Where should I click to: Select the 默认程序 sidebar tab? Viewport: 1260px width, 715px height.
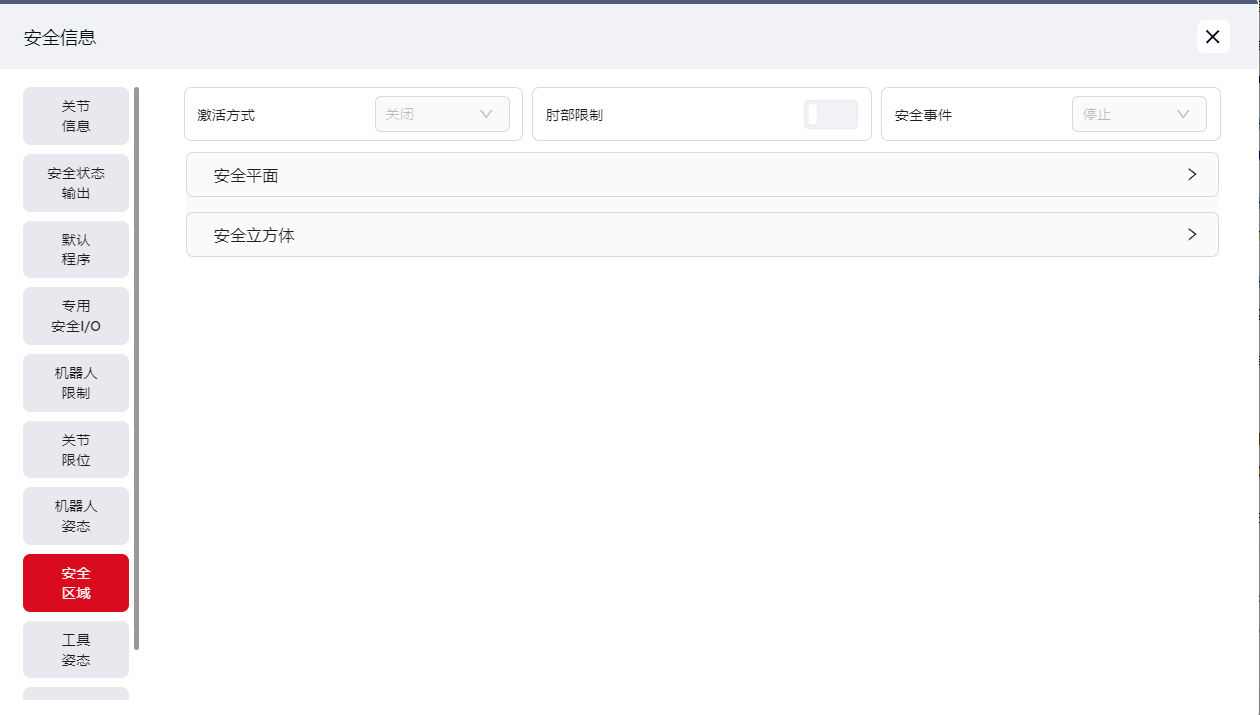76,249
